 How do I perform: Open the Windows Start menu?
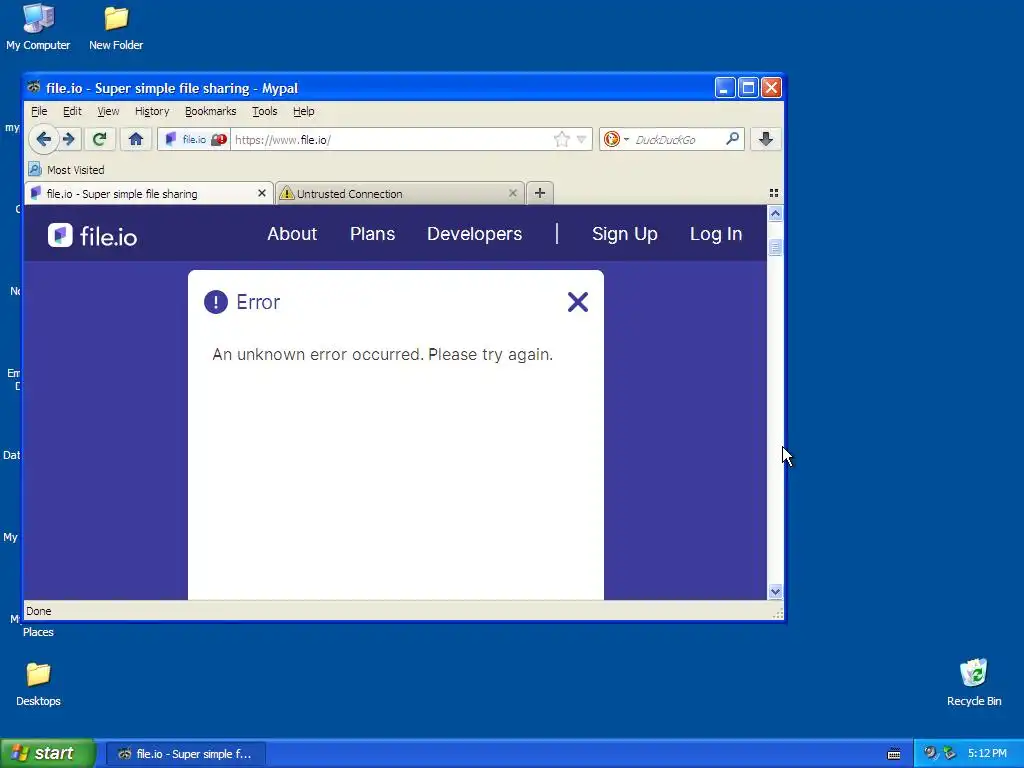48,754
